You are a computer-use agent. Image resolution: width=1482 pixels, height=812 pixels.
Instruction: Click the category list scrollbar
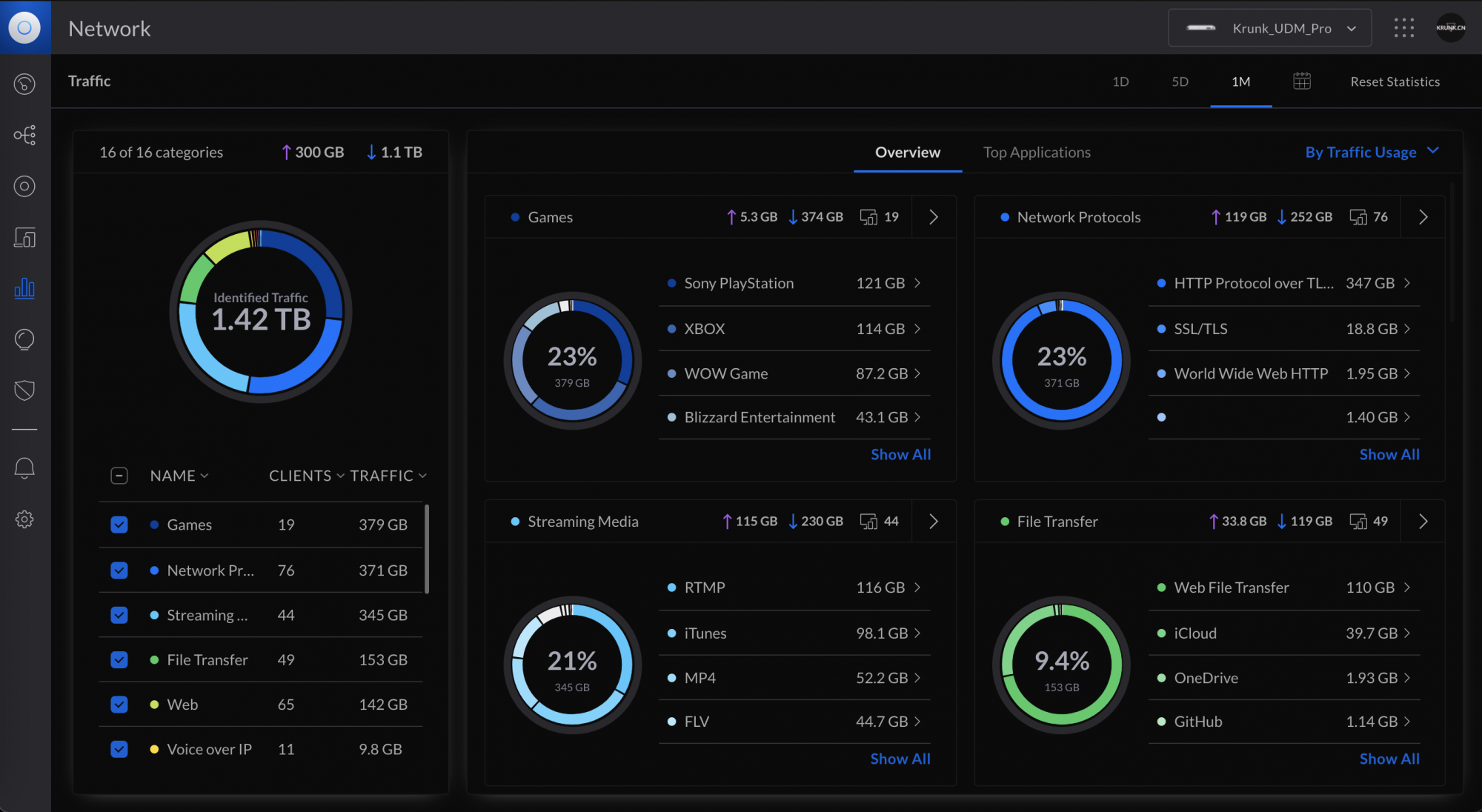point(427,548)
